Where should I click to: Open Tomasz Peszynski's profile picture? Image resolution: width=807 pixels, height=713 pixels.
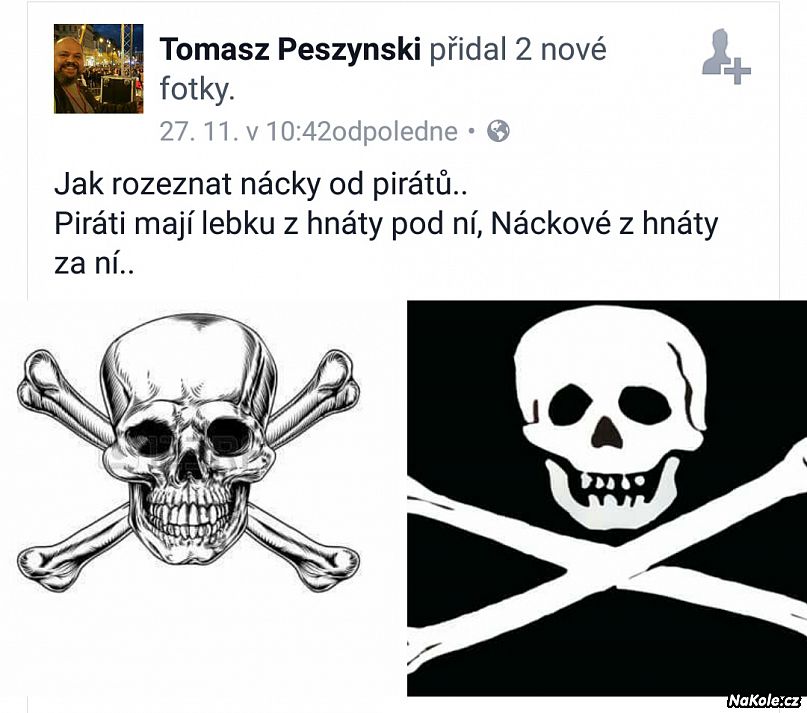pyautogui.click(x=98, y=68)
